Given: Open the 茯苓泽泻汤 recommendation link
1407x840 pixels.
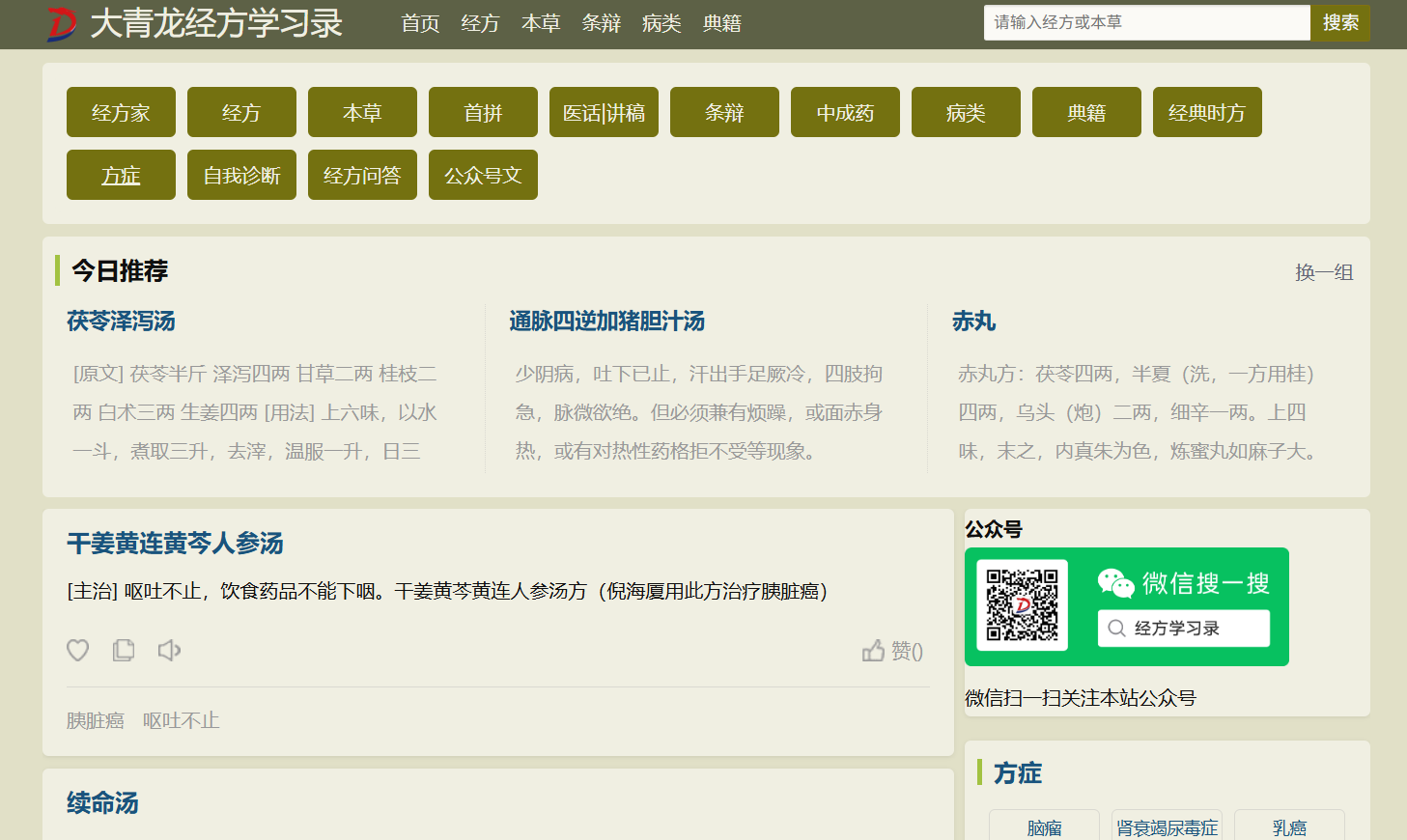Looking at the screenshot, I should click(121, 322).
